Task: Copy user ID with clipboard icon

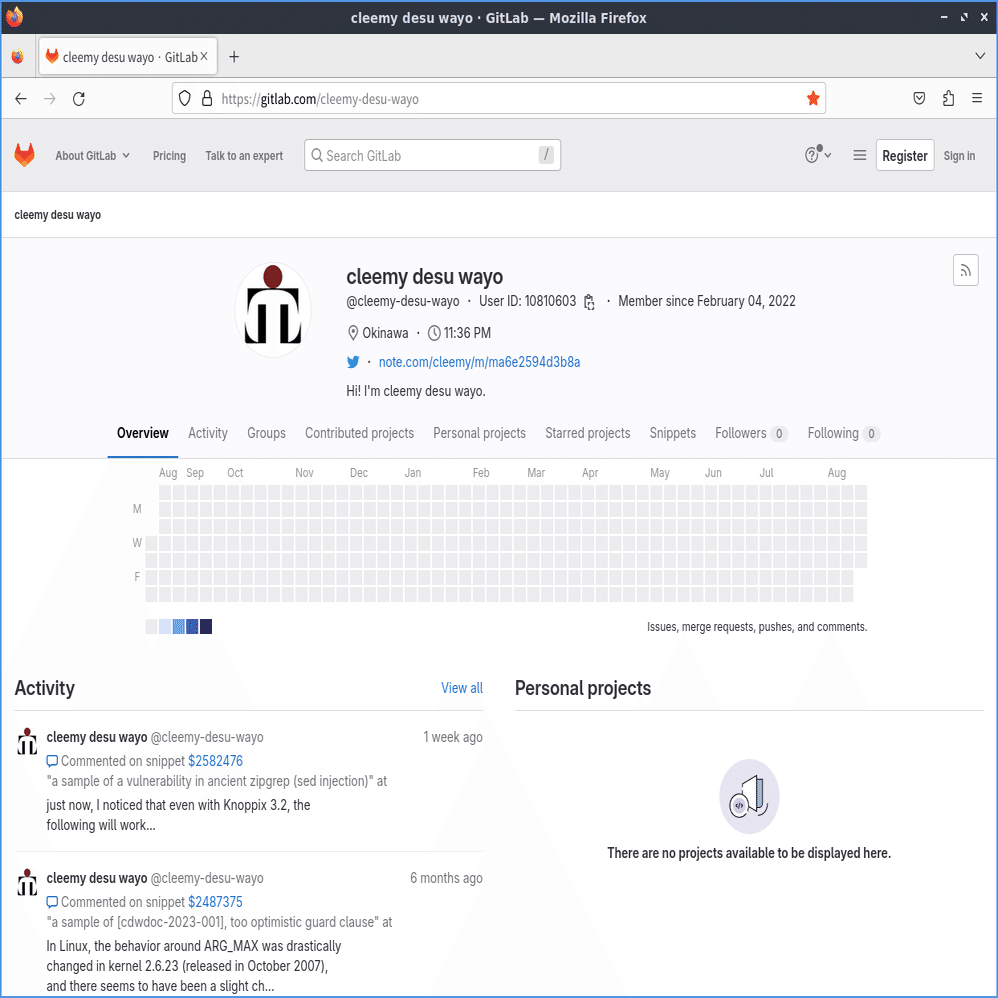Action: (589, 302)
